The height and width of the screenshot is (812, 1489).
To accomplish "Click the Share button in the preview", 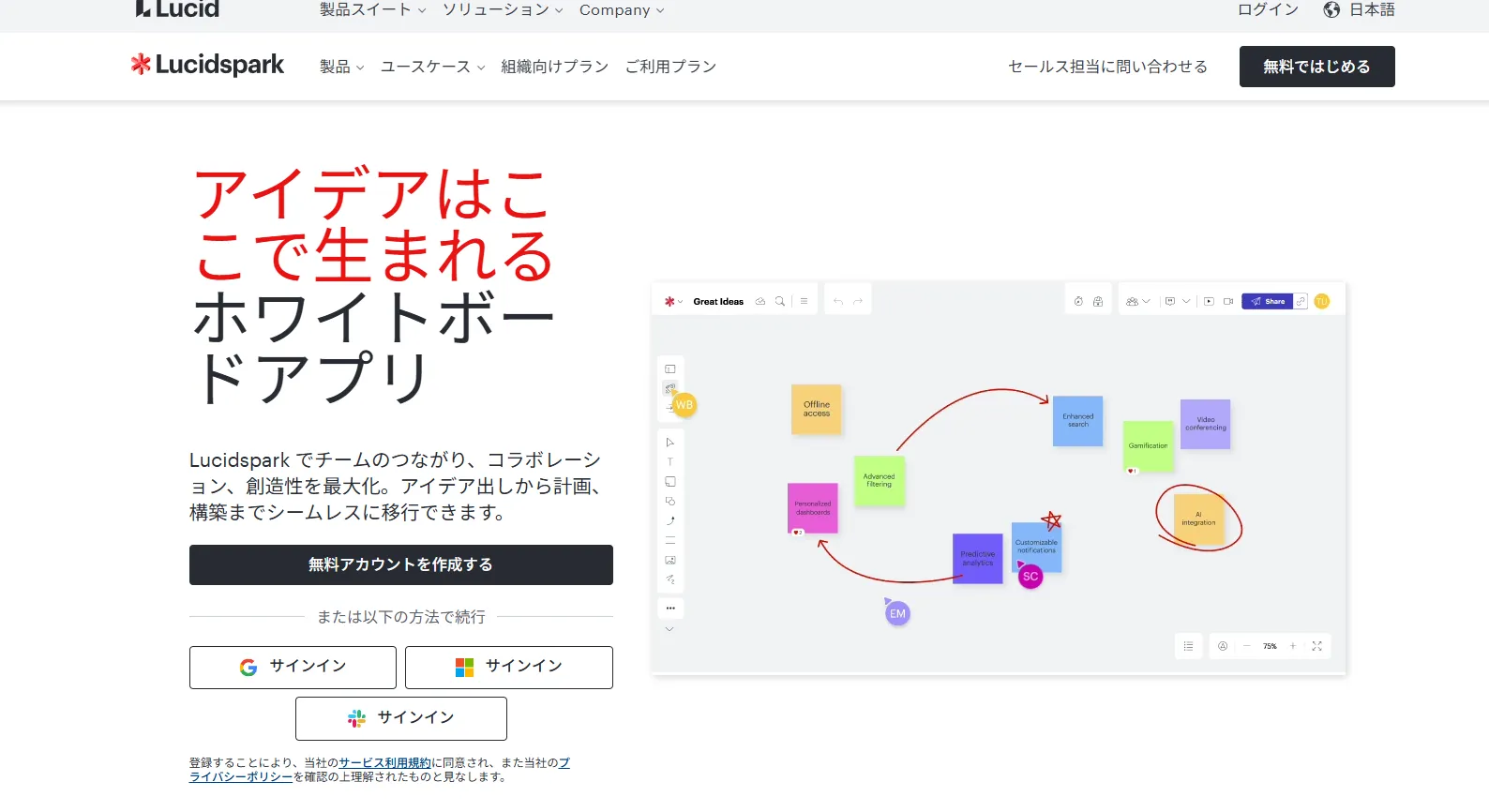I will pyautogui.click(x=1267, y=301).
